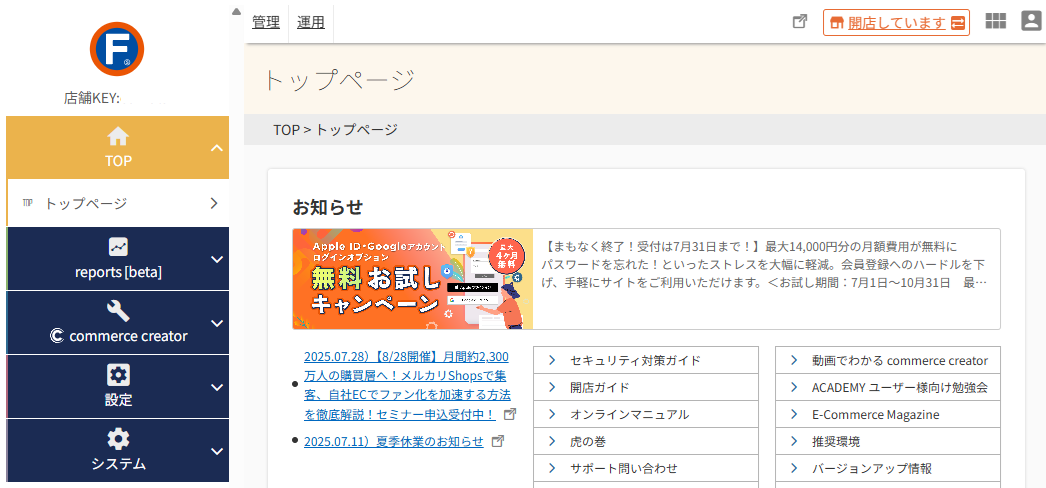Click the campaign announcement text 【まもなく終了!…
This screenshot has height=488, width=1046.
point(764,265)
